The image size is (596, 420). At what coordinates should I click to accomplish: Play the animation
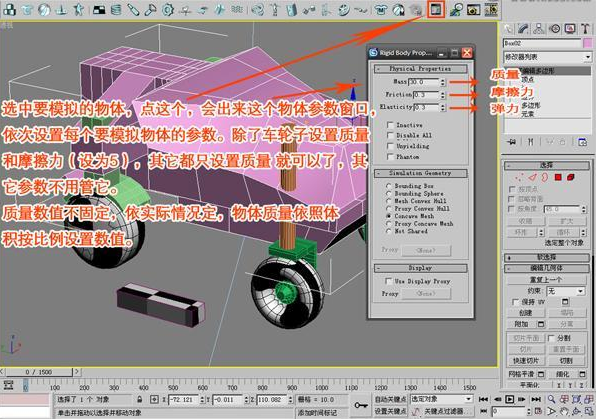pos(510,399)
